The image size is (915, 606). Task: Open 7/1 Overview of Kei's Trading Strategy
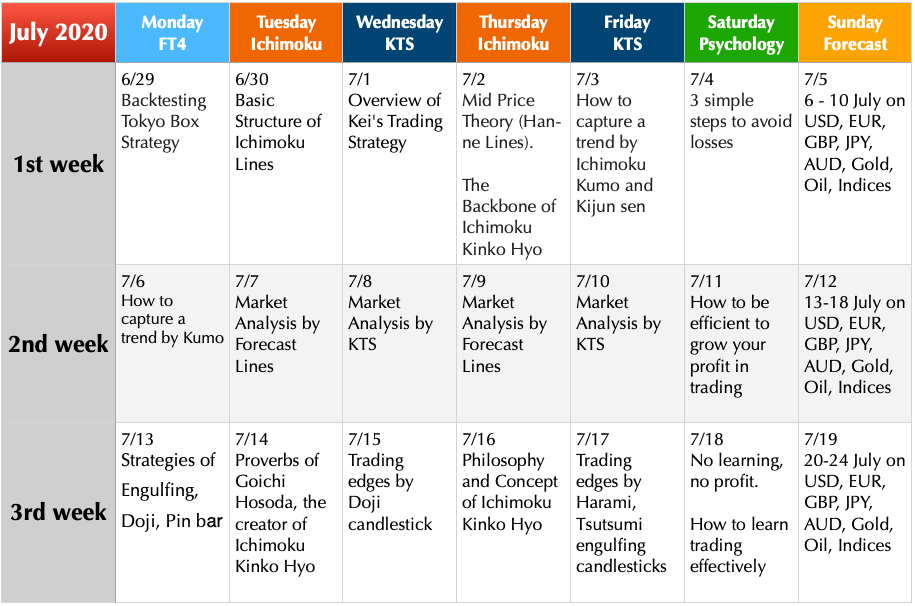click(399, 163)
